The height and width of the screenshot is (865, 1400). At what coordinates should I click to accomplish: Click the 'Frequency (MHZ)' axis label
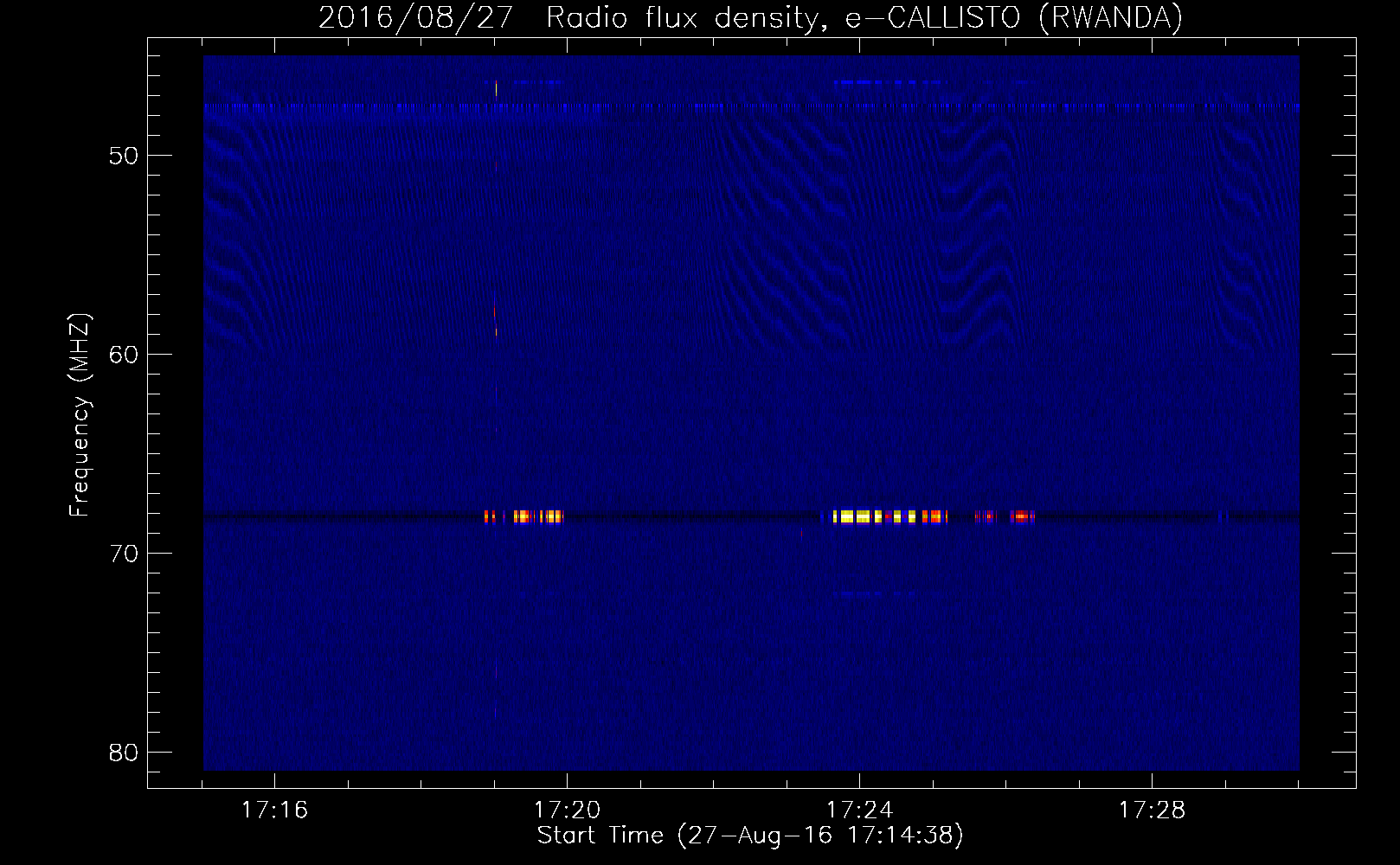[x=80, y=415]
